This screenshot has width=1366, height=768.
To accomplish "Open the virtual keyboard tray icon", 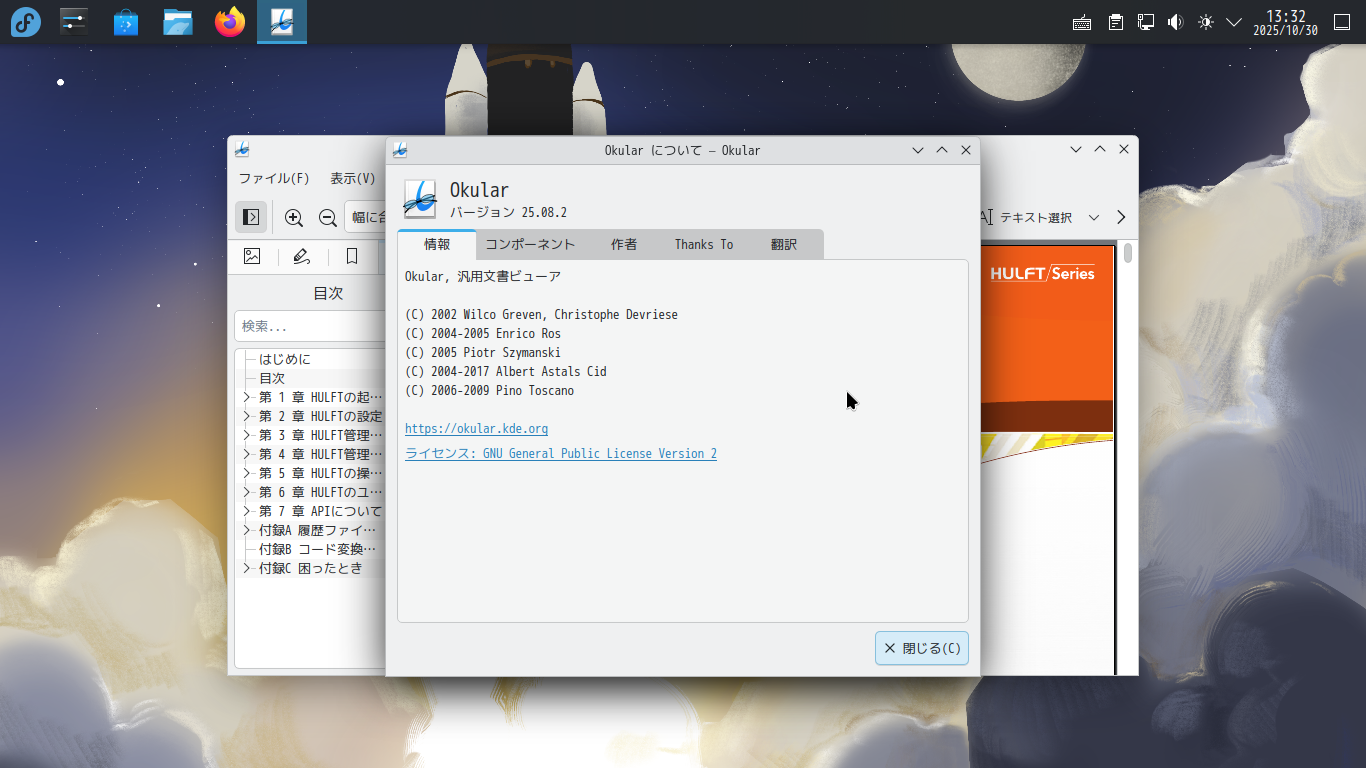I will tap(1082, 22).
